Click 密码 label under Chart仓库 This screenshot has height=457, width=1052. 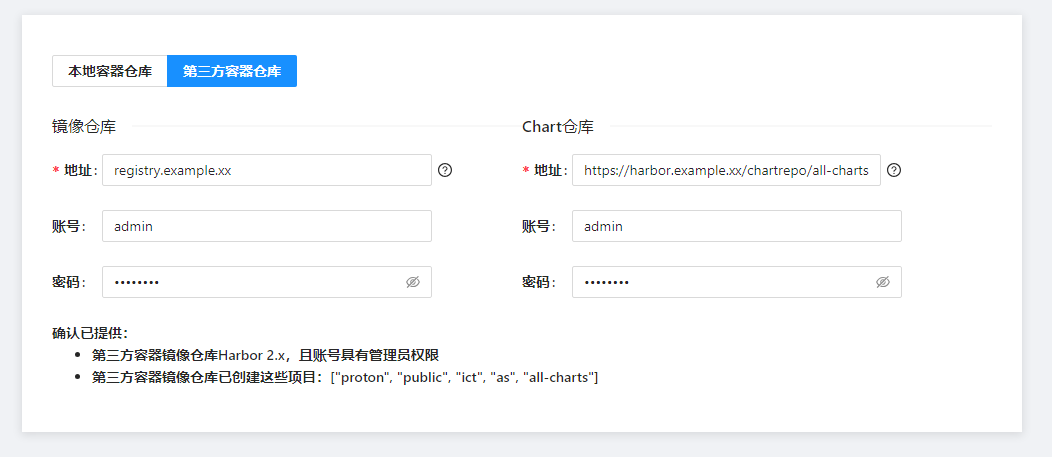[539, 283]
